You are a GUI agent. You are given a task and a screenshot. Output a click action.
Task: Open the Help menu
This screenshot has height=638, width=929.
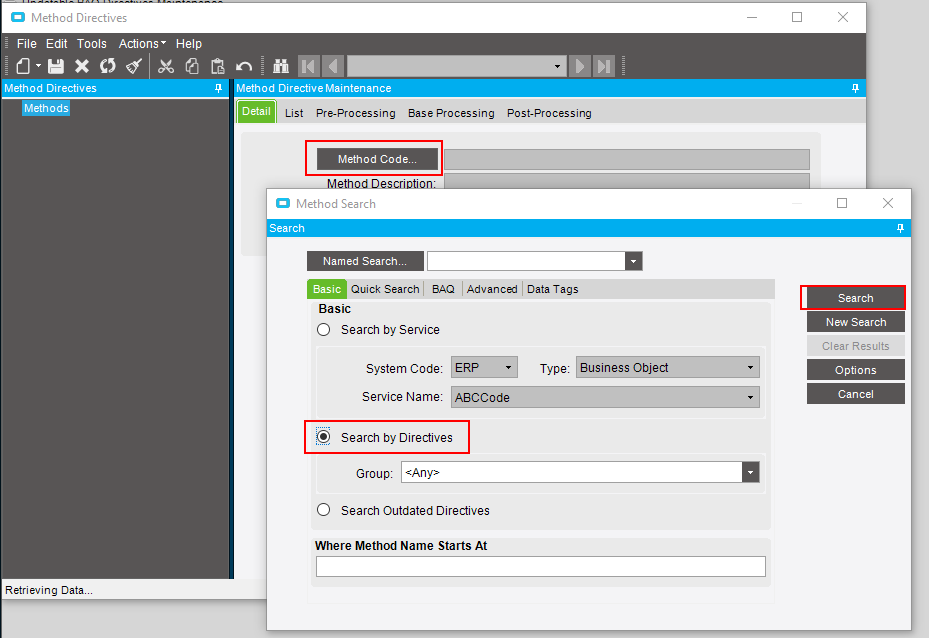(188, 43)
